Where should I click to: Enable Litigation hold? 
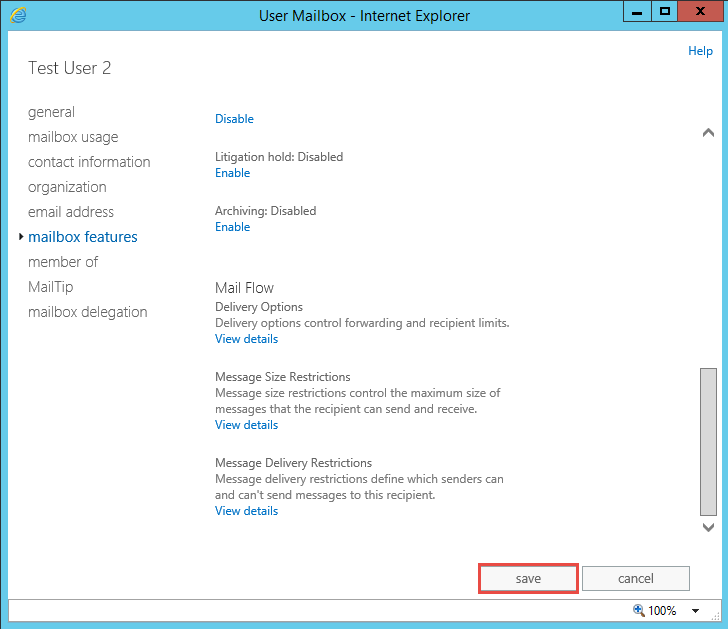[x=232, y=173]
